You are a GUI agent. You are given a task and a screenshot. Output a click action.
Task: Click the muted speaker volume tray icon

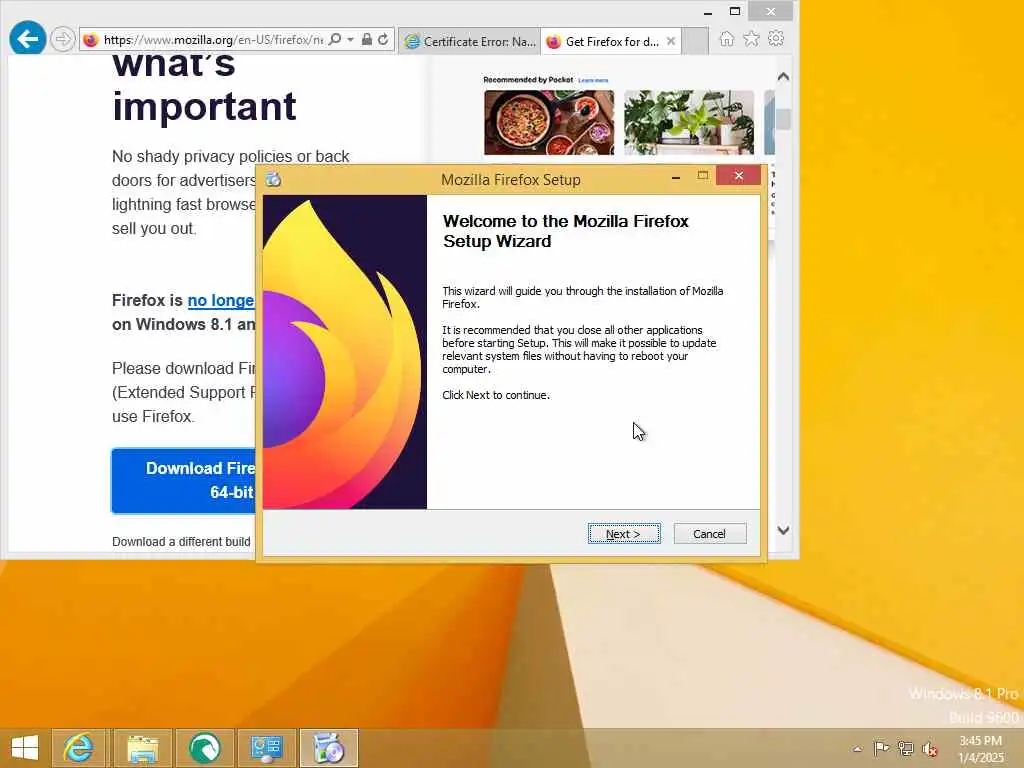pyautogui.click(x=929, y=749)
